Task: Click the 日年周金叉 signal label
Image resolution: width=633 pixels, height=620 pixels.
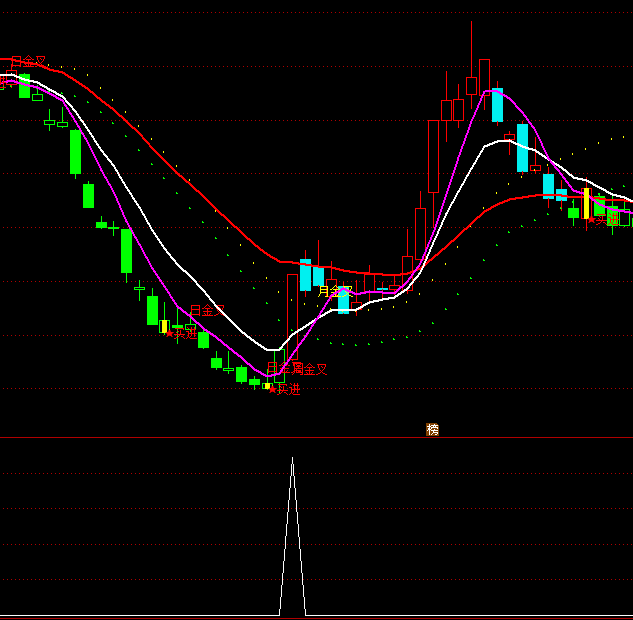Action: coord(297,369)
